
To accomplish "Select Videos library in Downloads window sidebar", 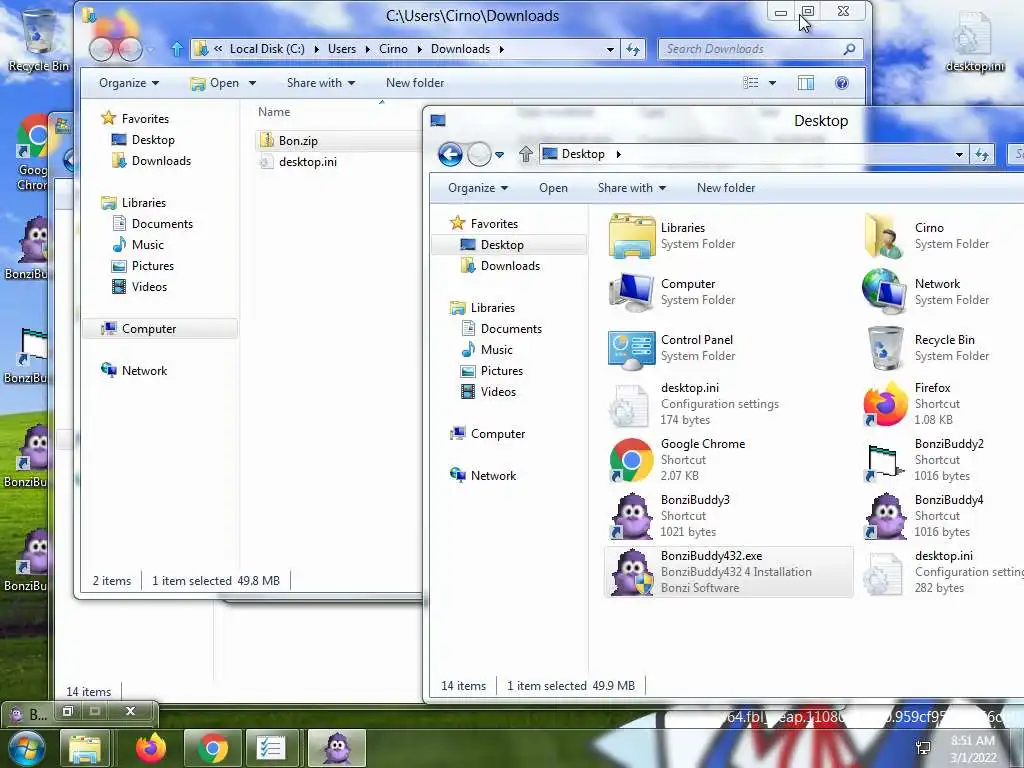I will coord(140,287).
